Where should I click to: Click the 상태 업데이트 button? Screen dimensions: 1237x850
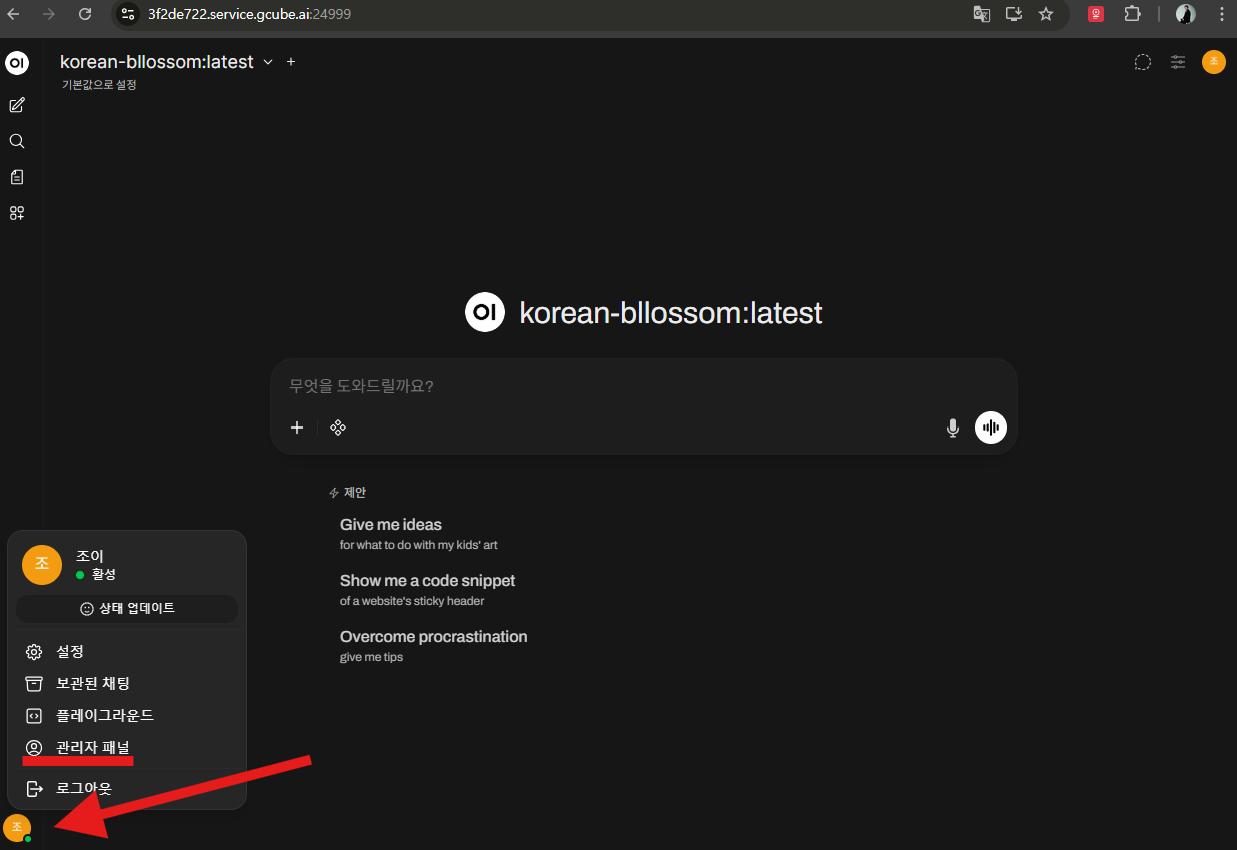pyautogui.click(x=127, y=609)
